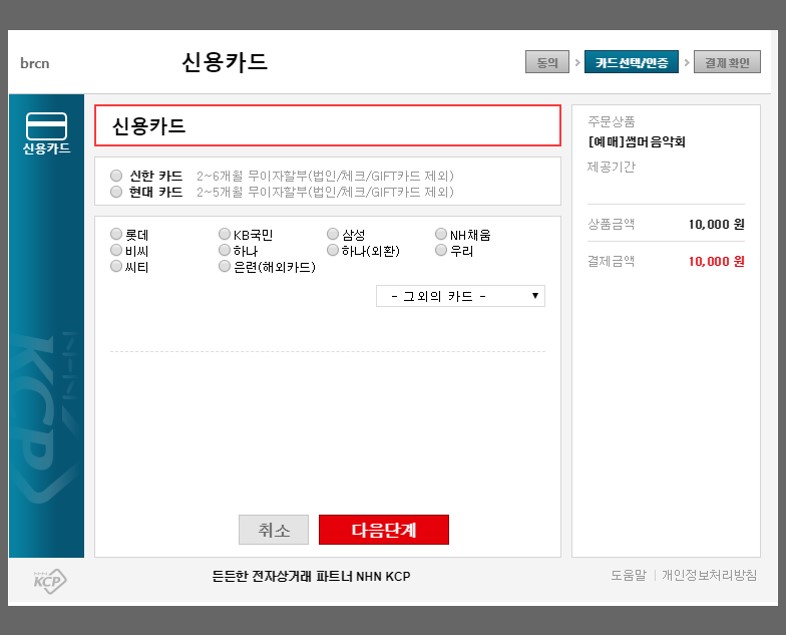Open the 개인정보처리방침 link
This screenshot has width=786, height=635.
(709, 576)
